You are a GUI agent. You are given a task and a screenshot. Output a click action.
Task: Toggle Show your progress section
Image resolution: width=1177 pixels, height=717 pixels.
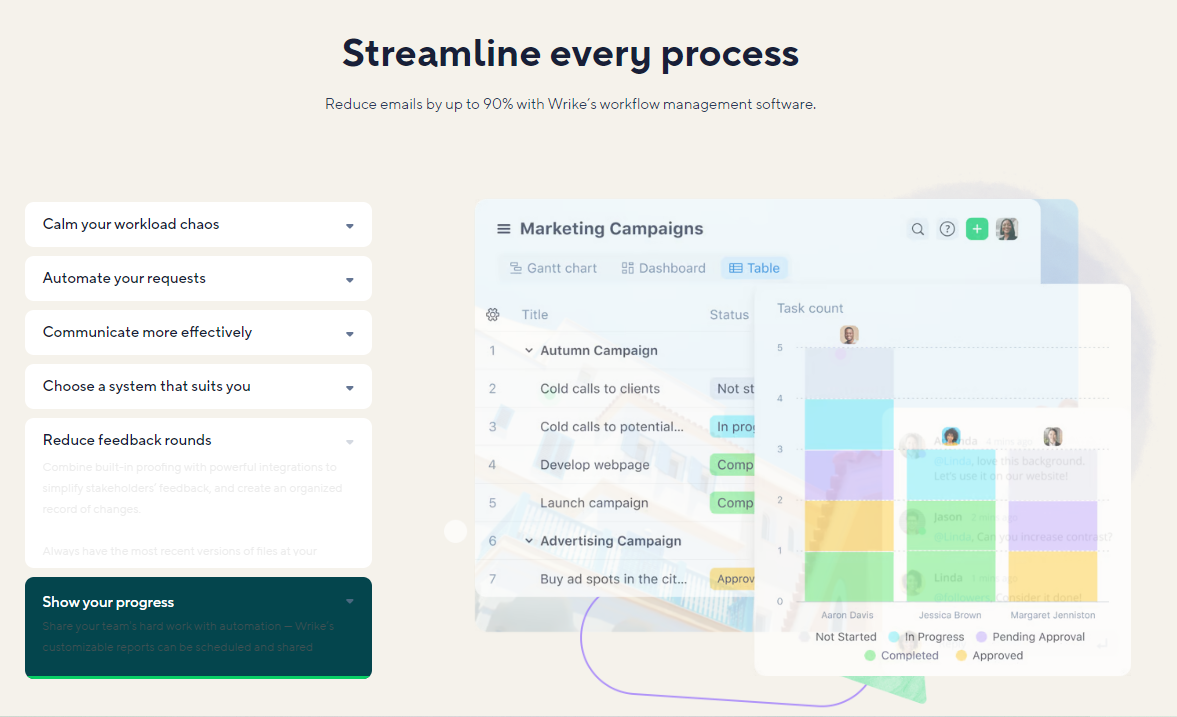(198, 602)
